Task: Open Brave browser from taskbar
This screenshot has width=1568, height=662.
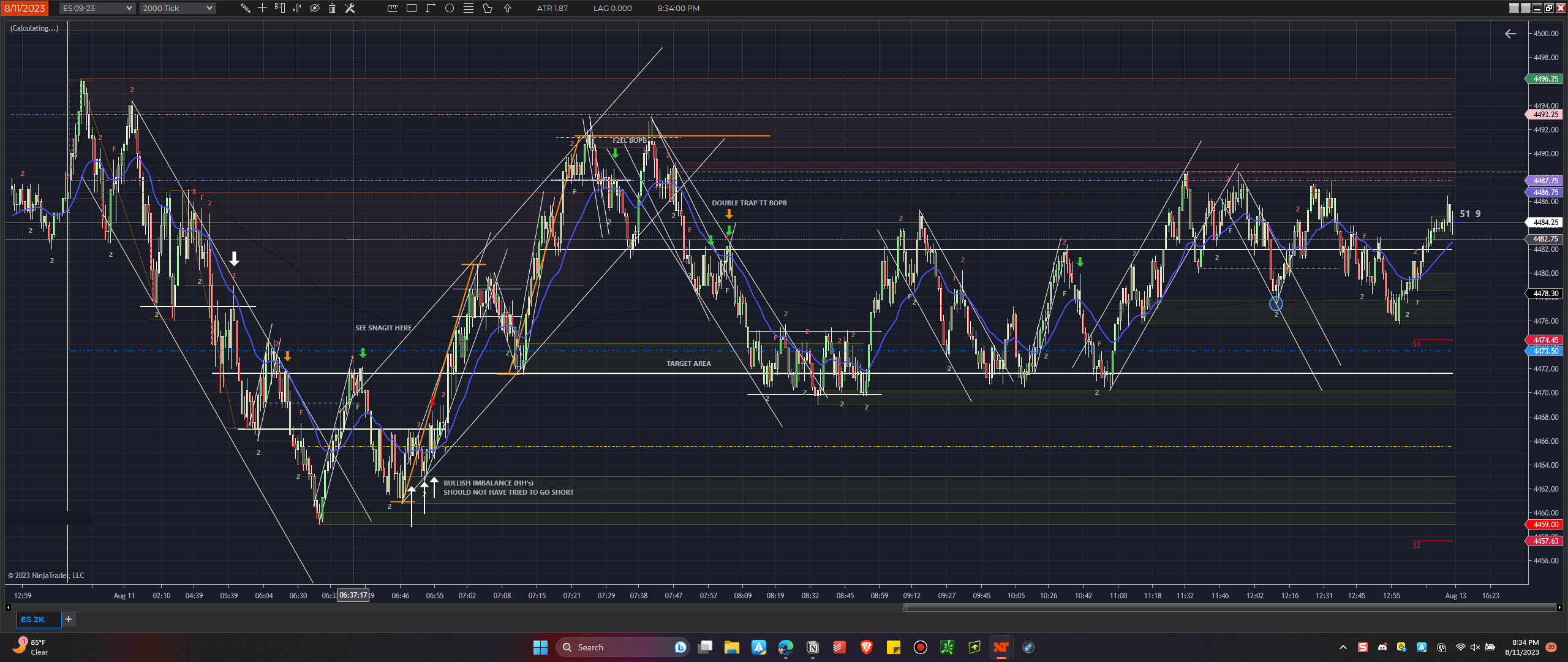Action: point(866,647)
